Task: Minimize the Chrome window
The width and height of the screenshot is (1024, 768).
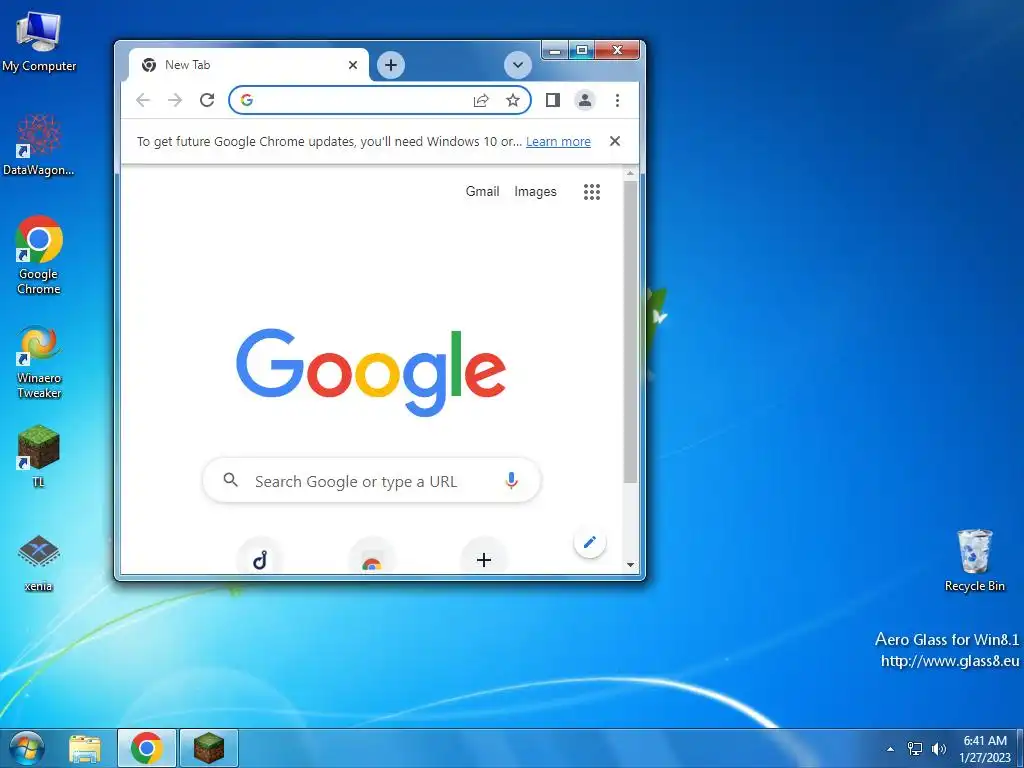Action: tap(555, 50)
